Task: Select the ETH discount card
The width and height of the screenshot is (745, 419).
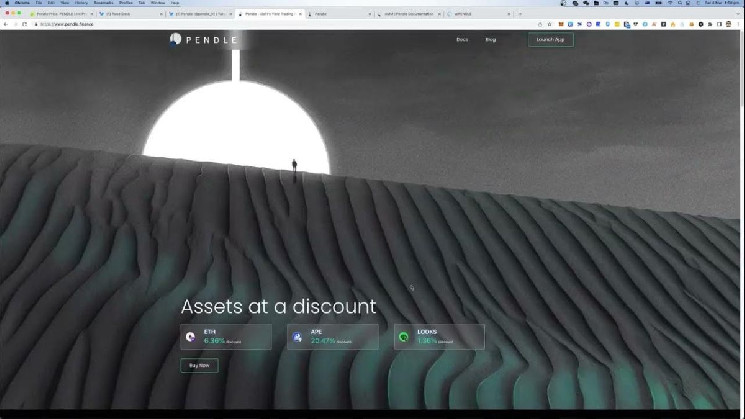Action: point(226,337)
